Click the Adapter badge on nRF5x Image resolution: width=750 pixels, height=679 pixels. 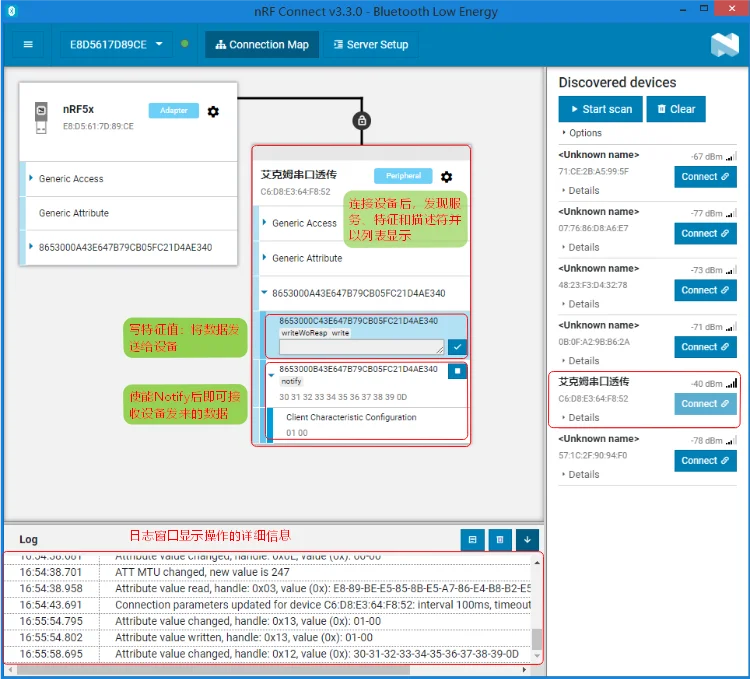tap(174, 110)
